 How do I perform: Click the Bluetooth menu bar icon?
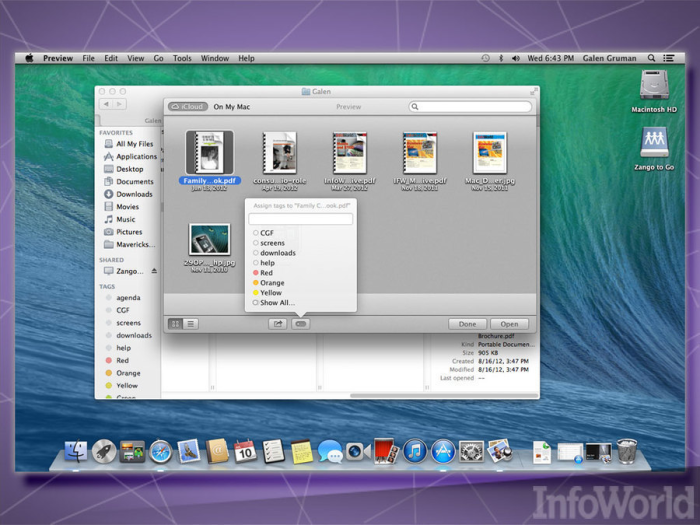[501, 58]
